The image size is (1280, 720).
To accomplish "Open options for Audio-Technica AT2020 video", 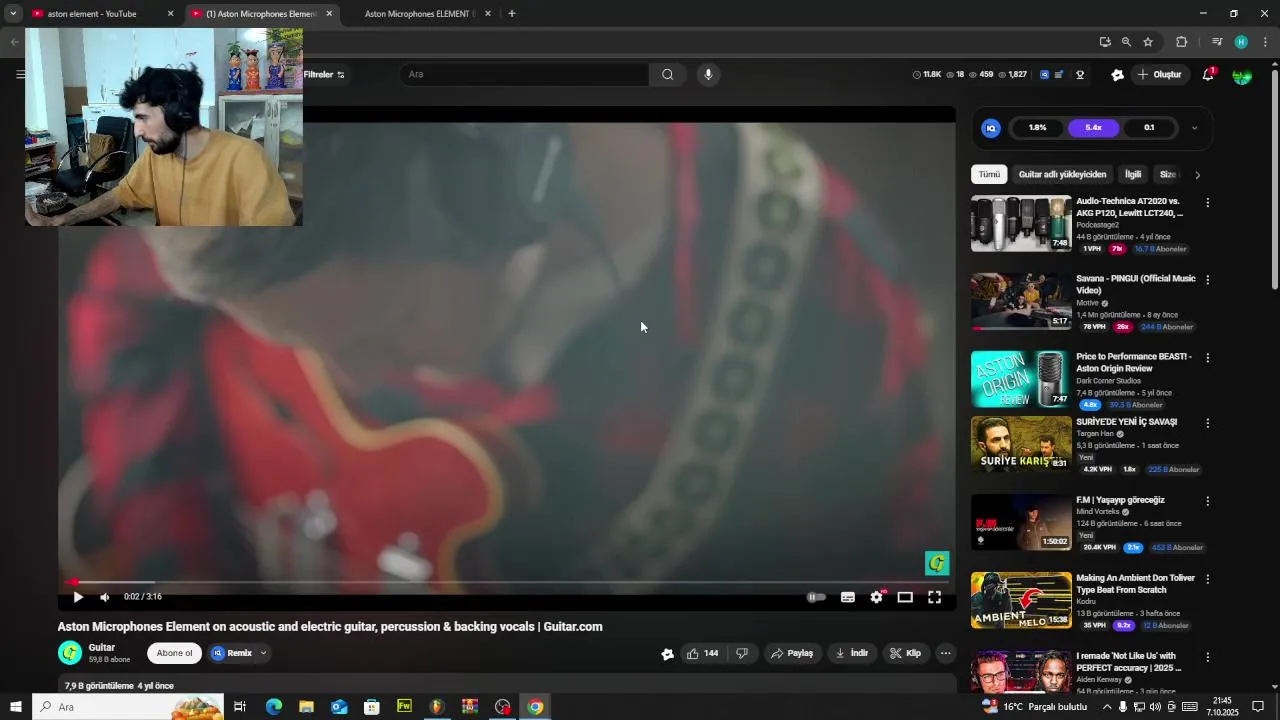I will pos(1207,203).
